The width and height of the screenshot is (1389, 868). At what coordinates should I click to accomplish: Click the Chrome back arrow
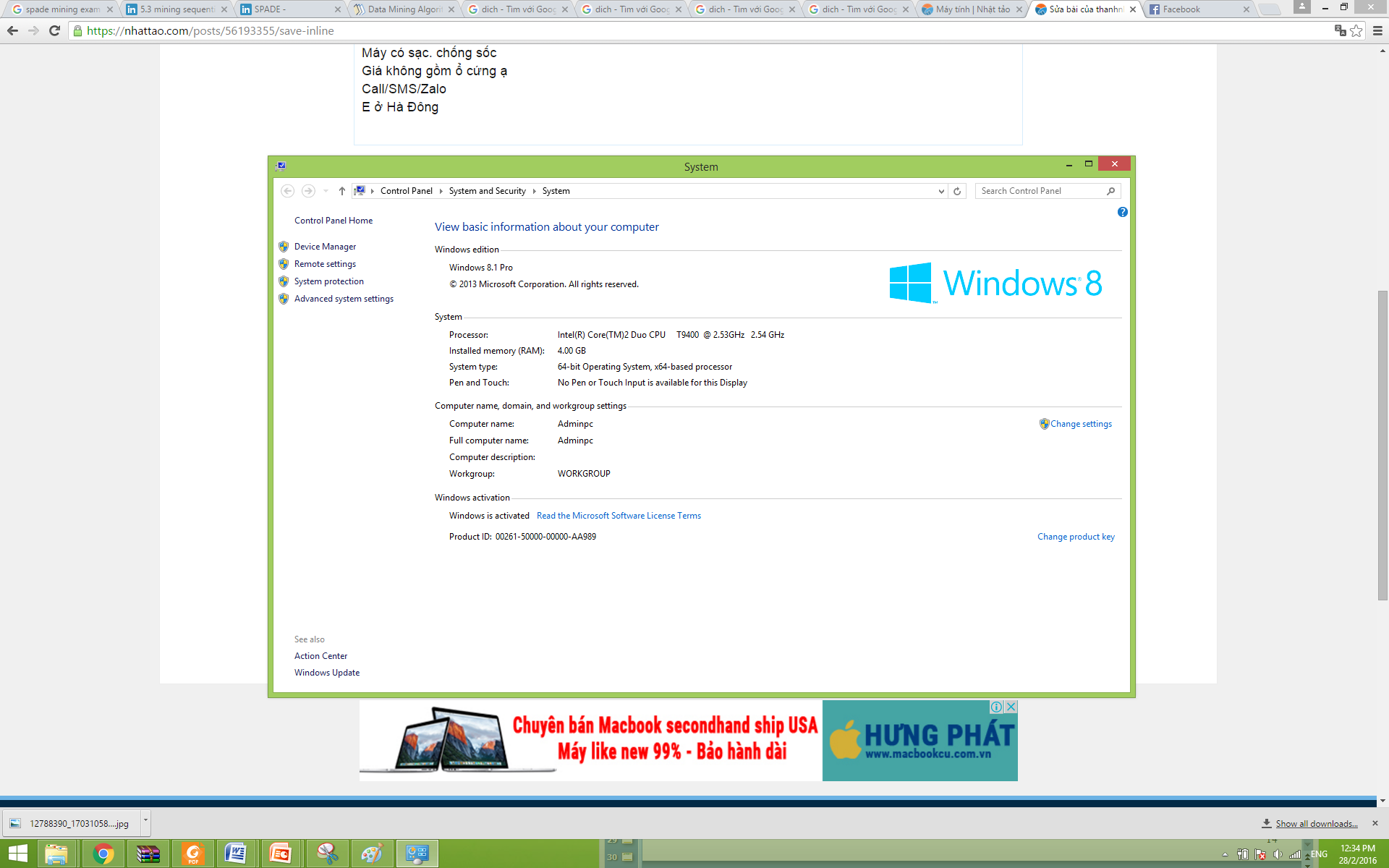coord(12,30)
